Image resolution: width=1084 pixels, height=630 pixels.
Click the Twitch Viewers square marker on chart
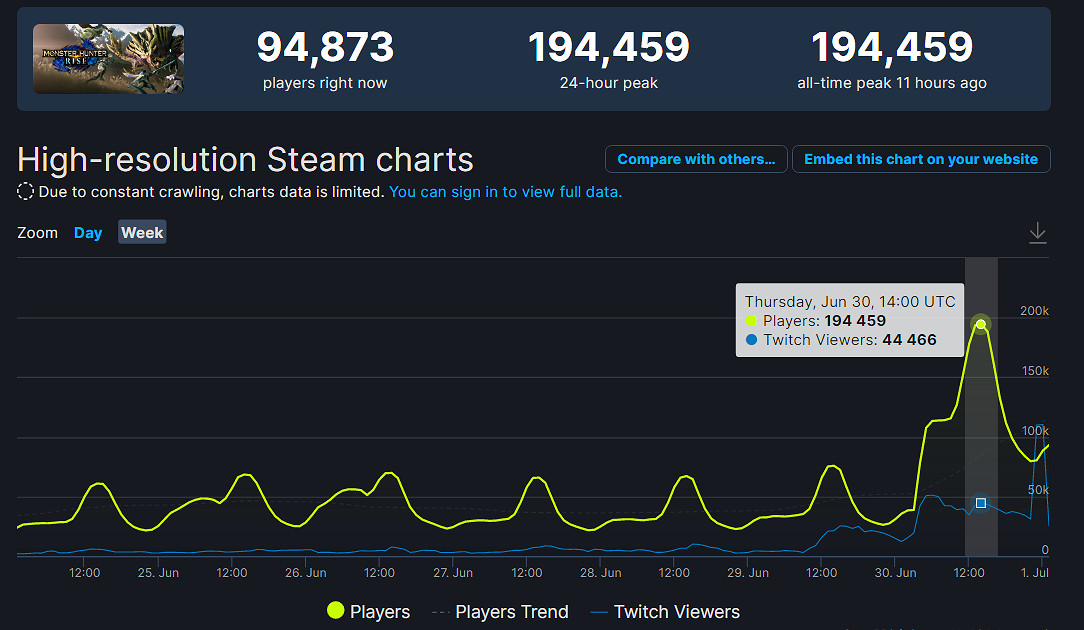(981, 503)
